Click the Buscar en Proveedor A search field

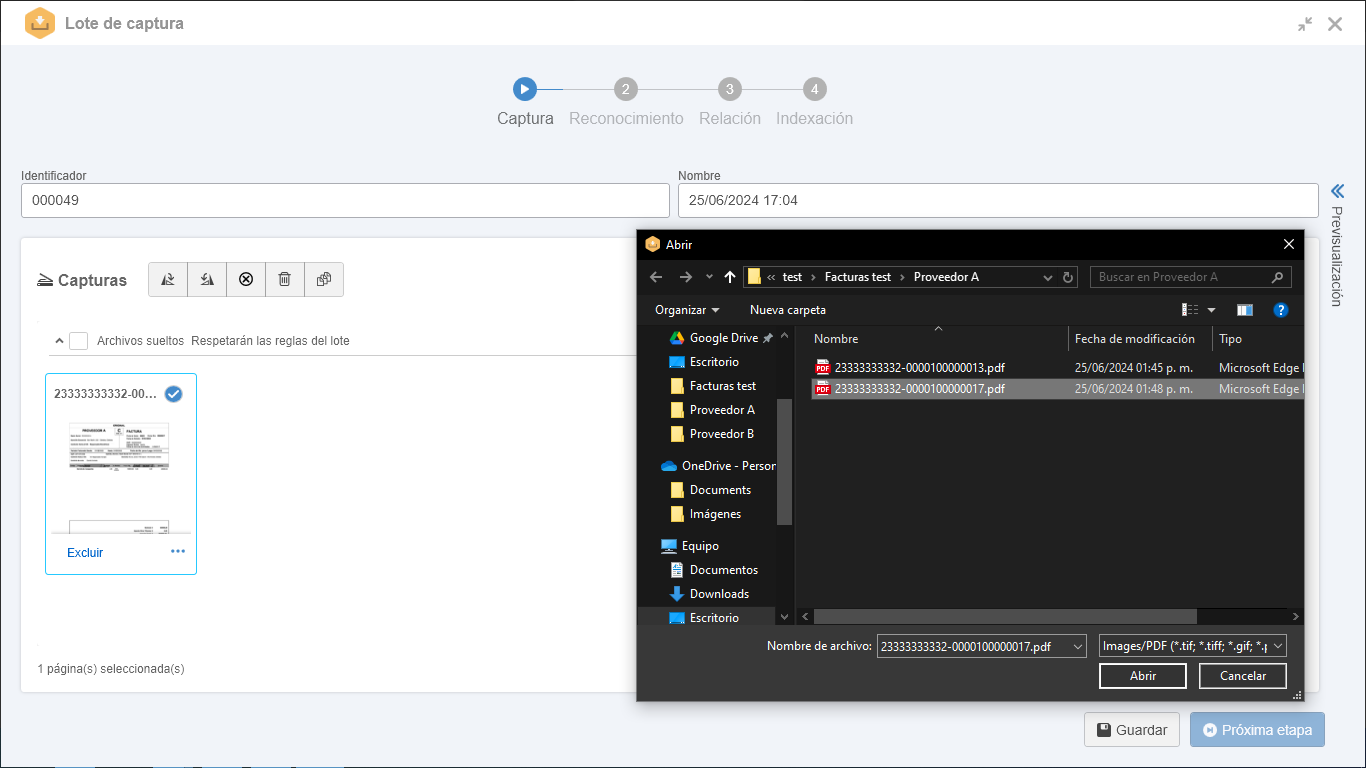click(1182, 277)
